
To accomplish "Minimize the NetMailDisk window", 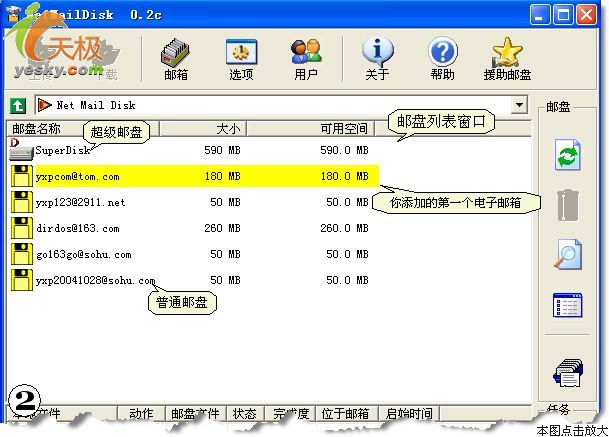I will click(x=540, y=15).
